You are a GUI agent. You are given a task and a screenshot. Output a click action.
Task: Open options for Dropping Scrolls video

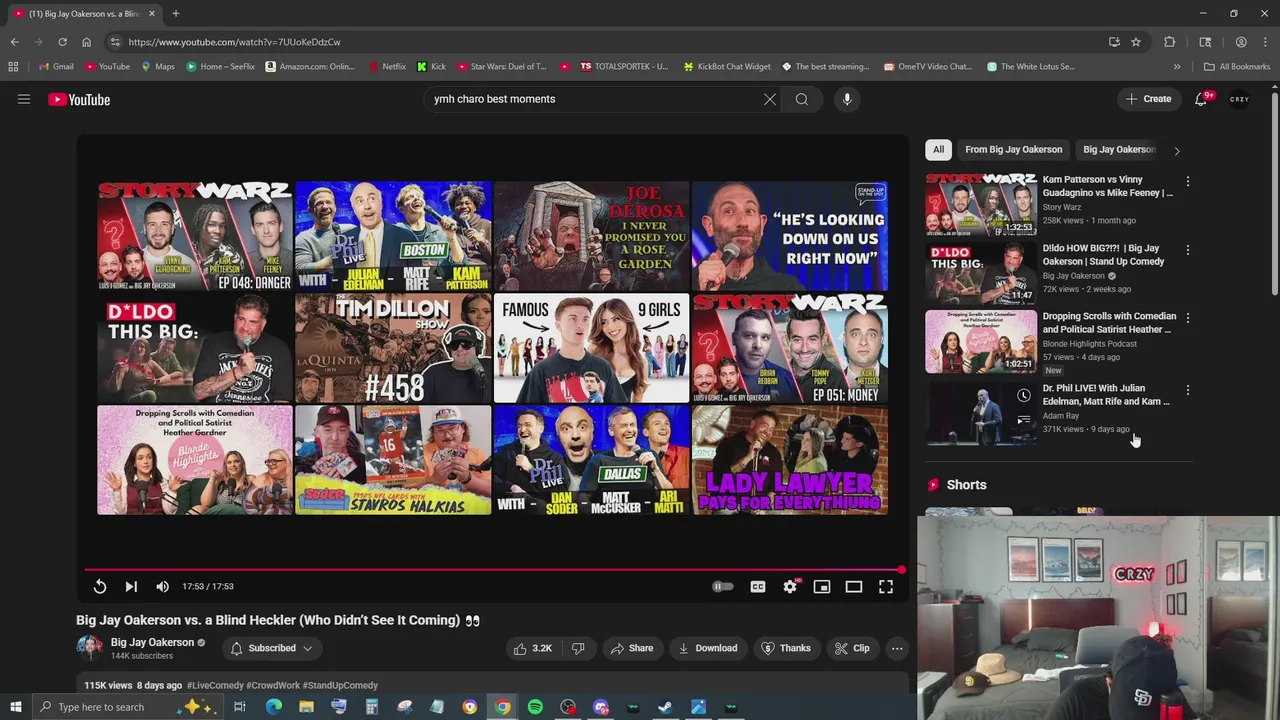1188,318
